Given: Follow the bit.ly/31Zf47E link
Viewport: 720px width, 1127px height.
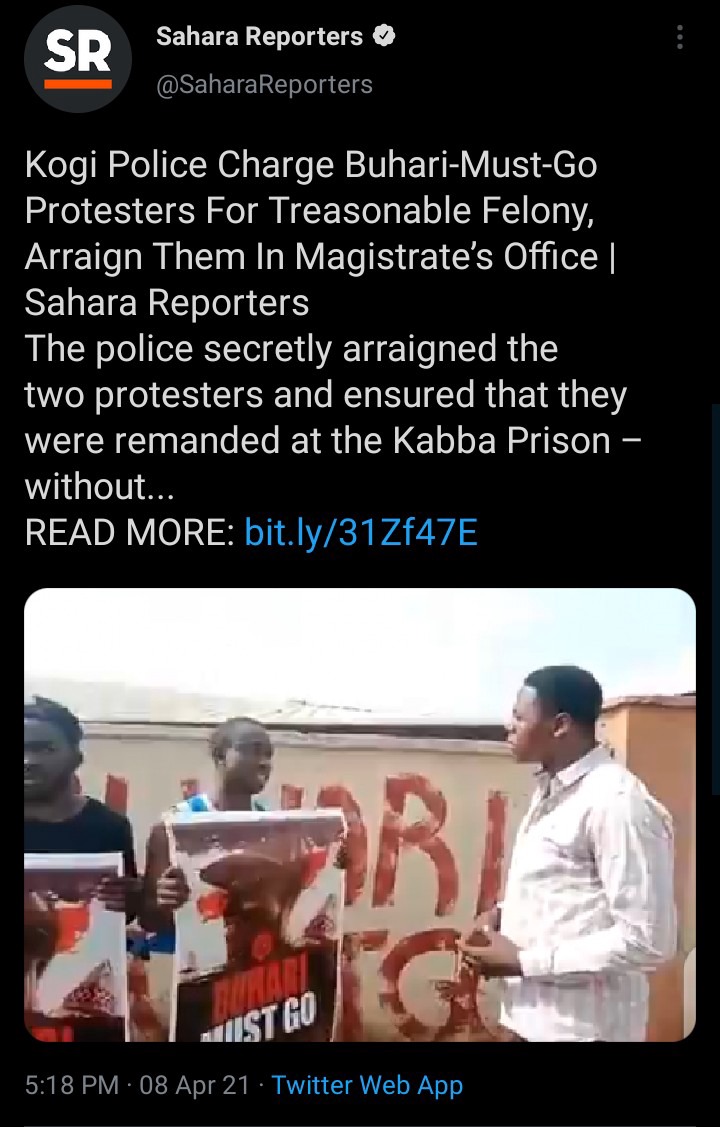Looking at the screenshot, I should pyautogui.click(x=361, y=533).
